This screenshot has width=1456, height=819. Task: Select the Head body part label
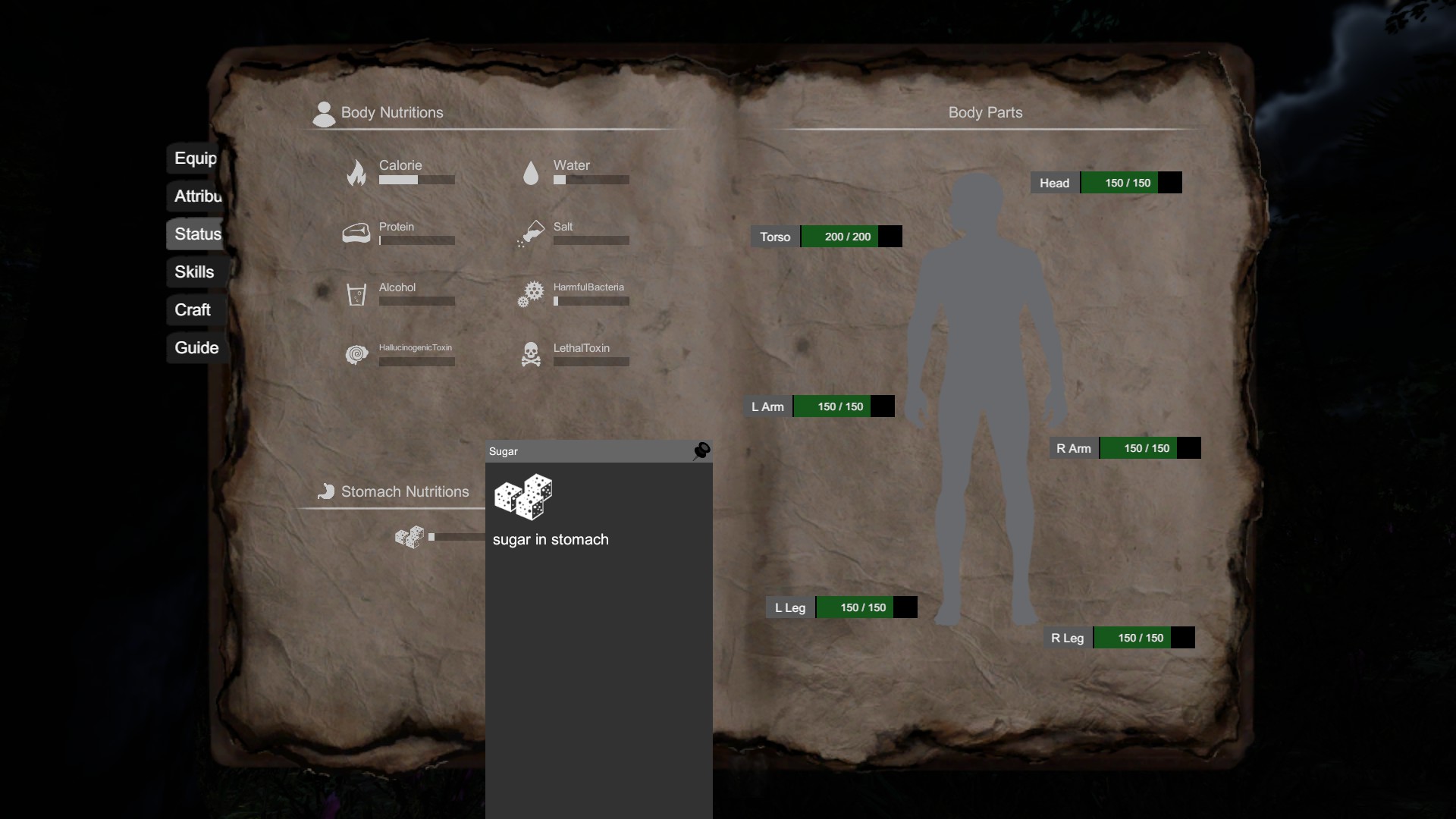pos(1054,183)
